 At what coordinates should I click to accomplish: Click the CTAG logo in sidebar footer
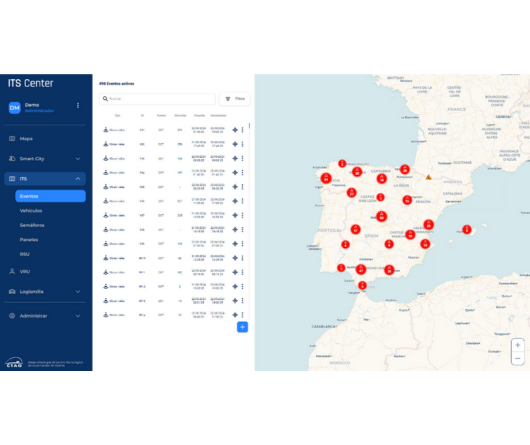pos(14,362)
